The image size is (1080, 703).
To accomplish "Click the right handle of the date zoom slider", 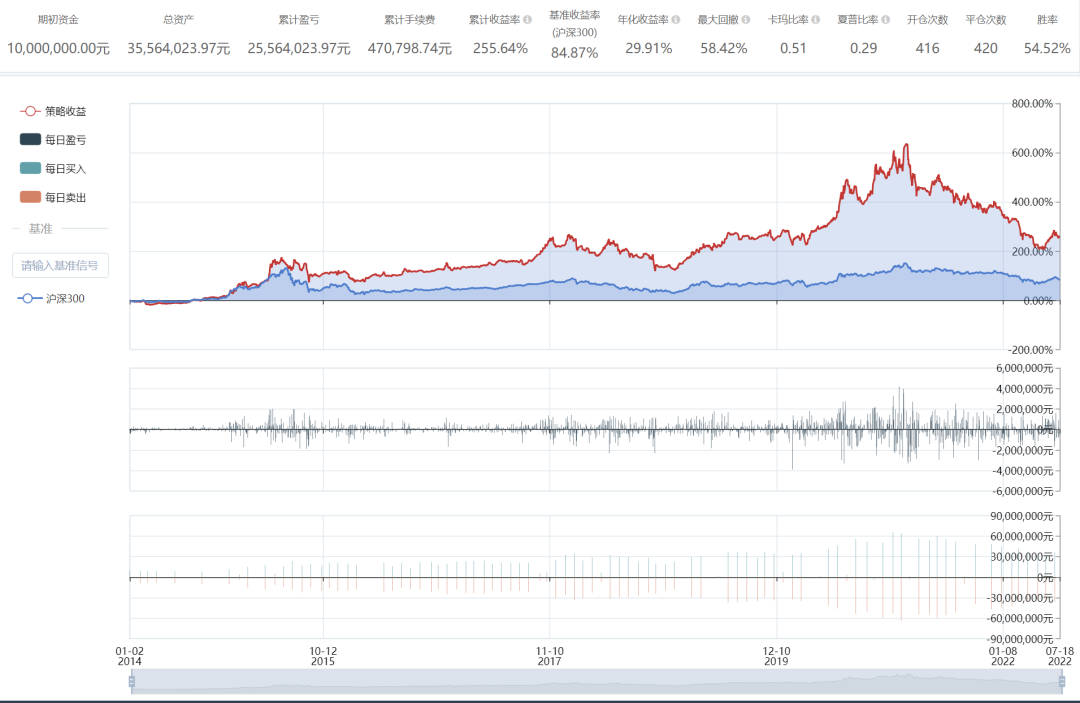I will (1062, 682).
